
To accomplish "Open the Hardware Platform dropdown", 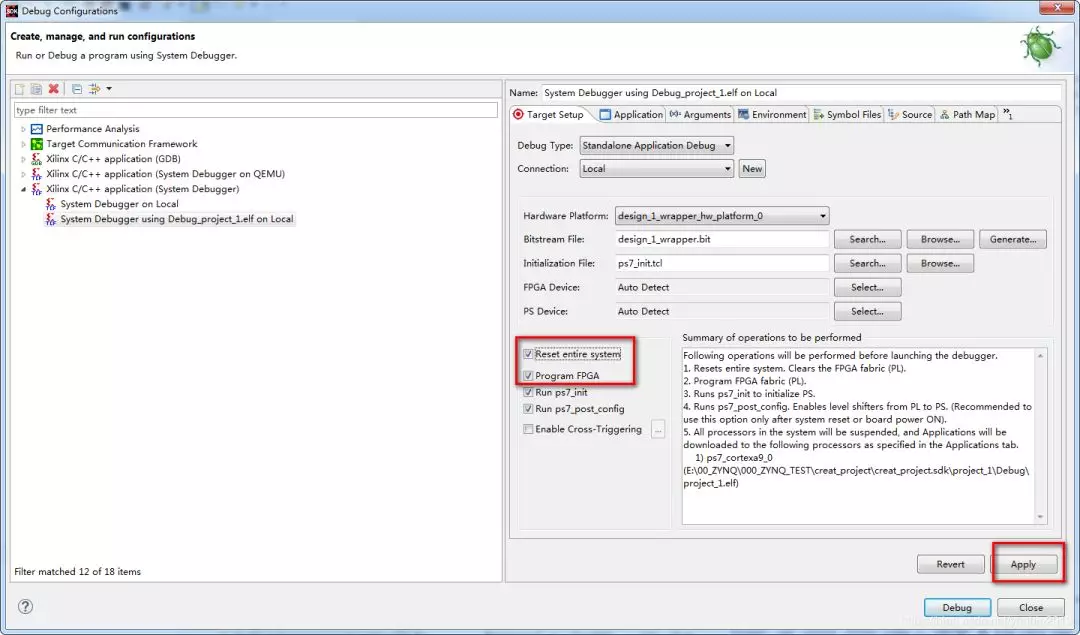I will [x=722, y=216].
